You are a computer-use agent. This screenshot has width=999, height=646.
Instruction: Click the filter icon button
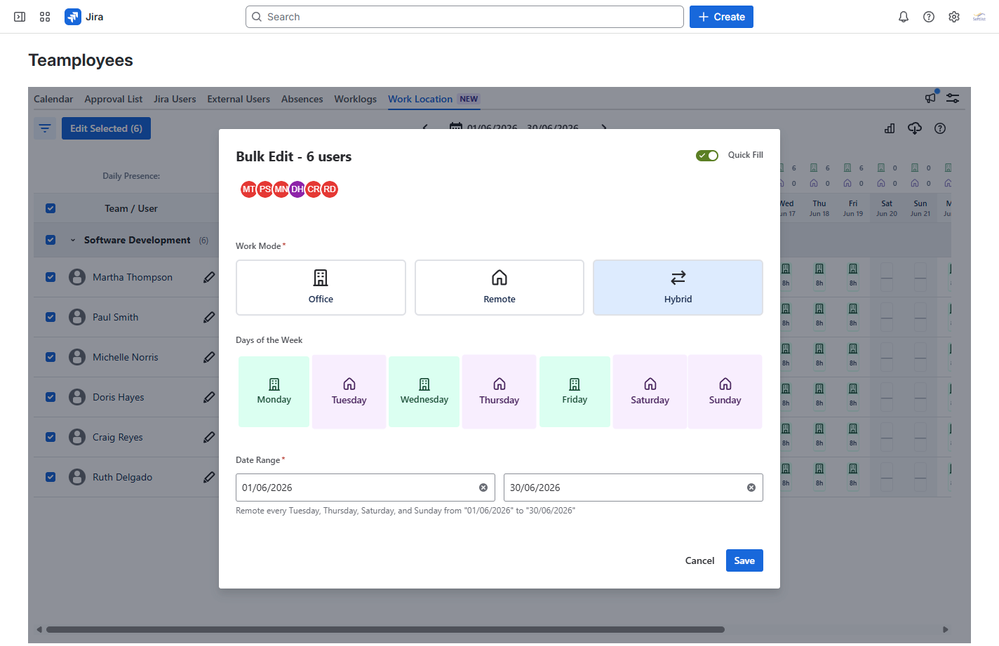pos(45,129)
